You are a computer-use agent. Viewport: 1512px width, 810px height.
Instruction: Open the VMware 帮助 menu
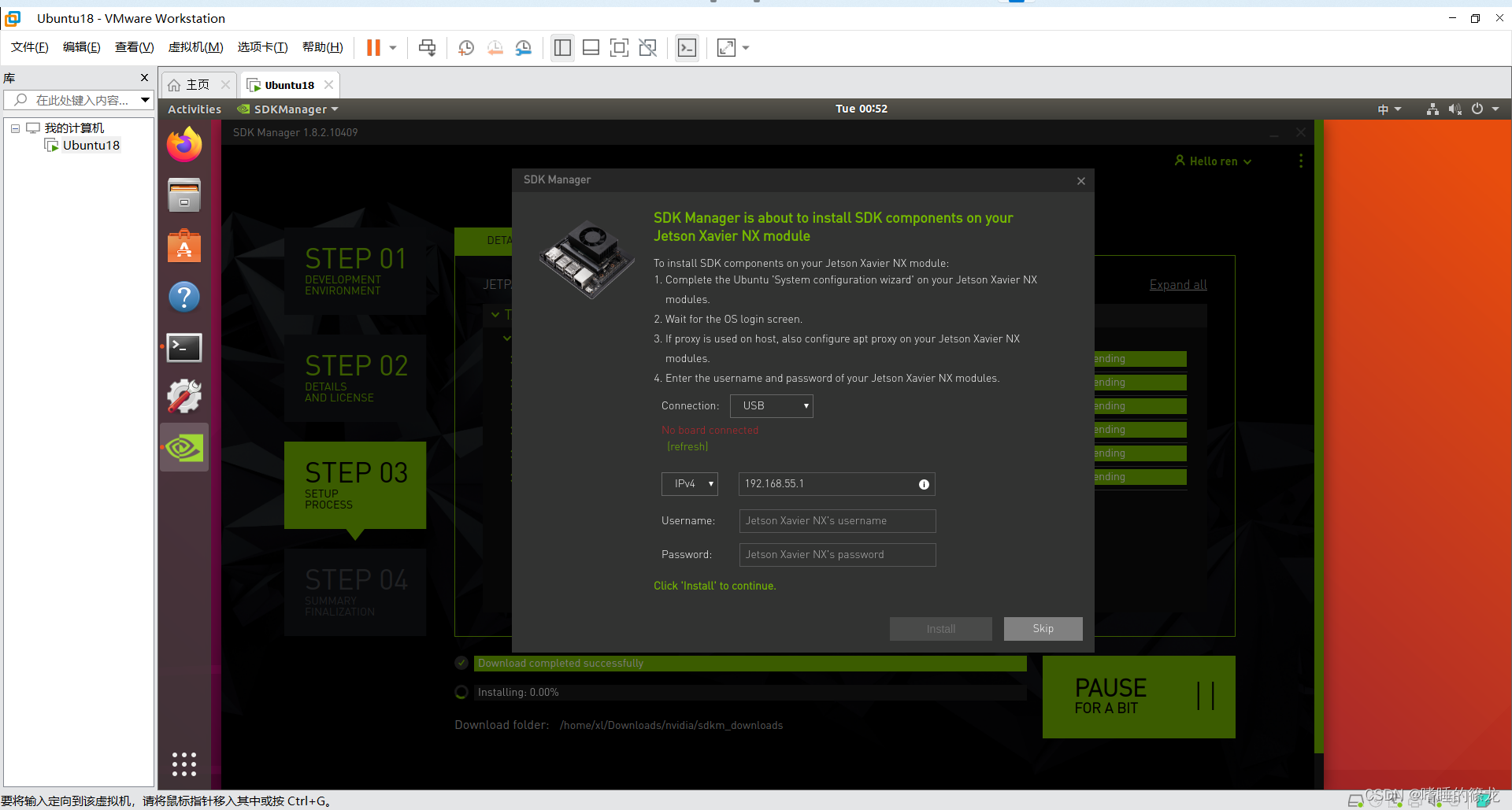tap(322, 47)
